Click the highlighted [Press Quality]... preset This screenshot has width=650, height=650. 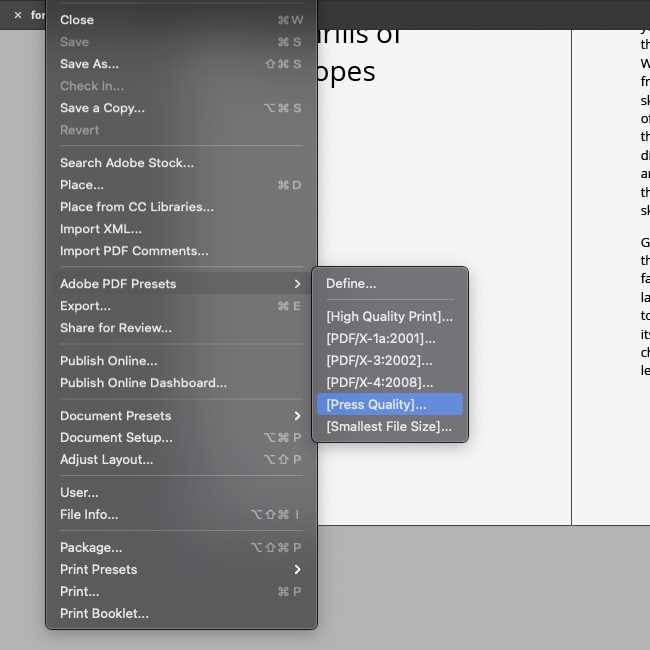point(390,405)
